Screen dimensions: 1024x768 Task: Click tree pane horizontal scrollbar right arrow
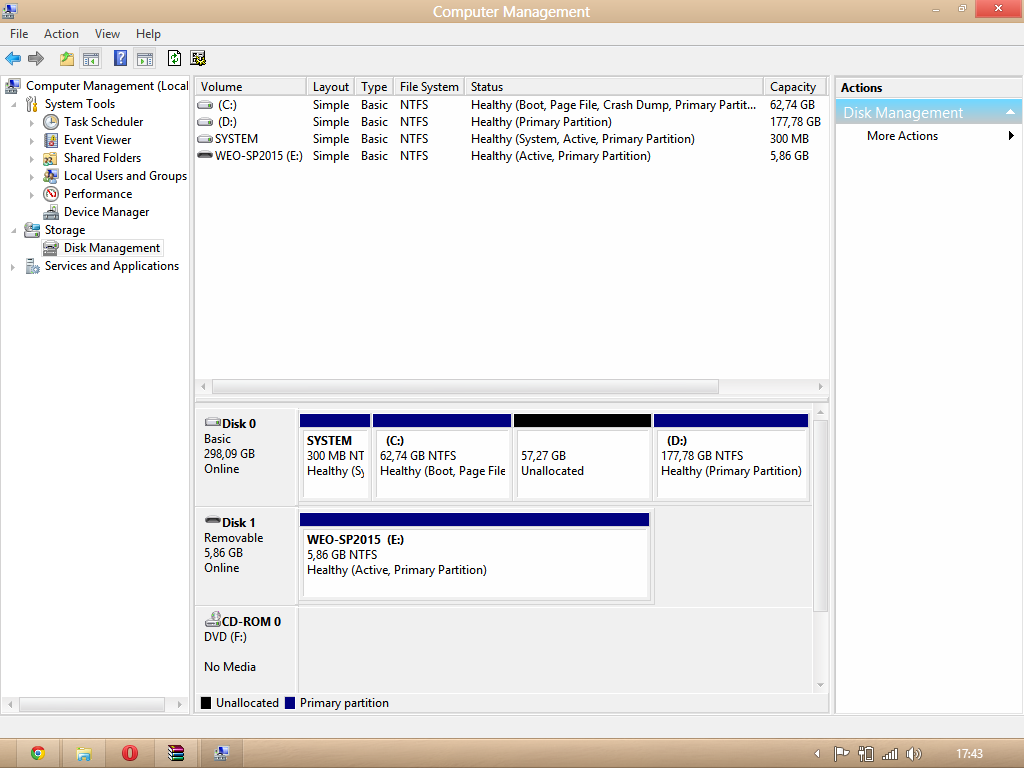click(180, 705)
